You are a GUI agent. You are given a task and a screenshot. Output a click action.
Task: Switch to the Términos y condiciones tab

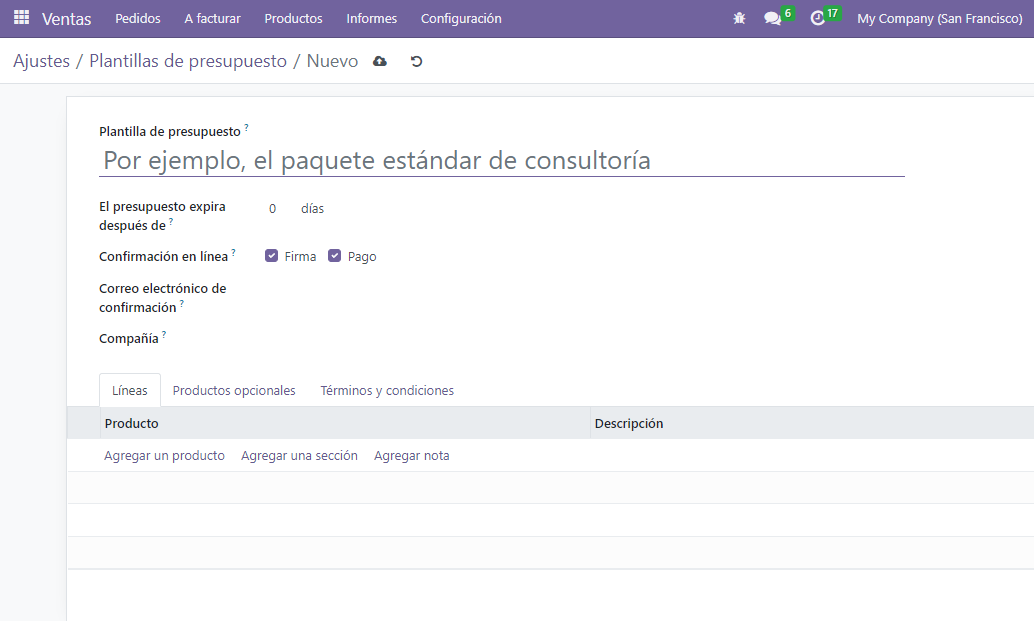coord(387,390)
